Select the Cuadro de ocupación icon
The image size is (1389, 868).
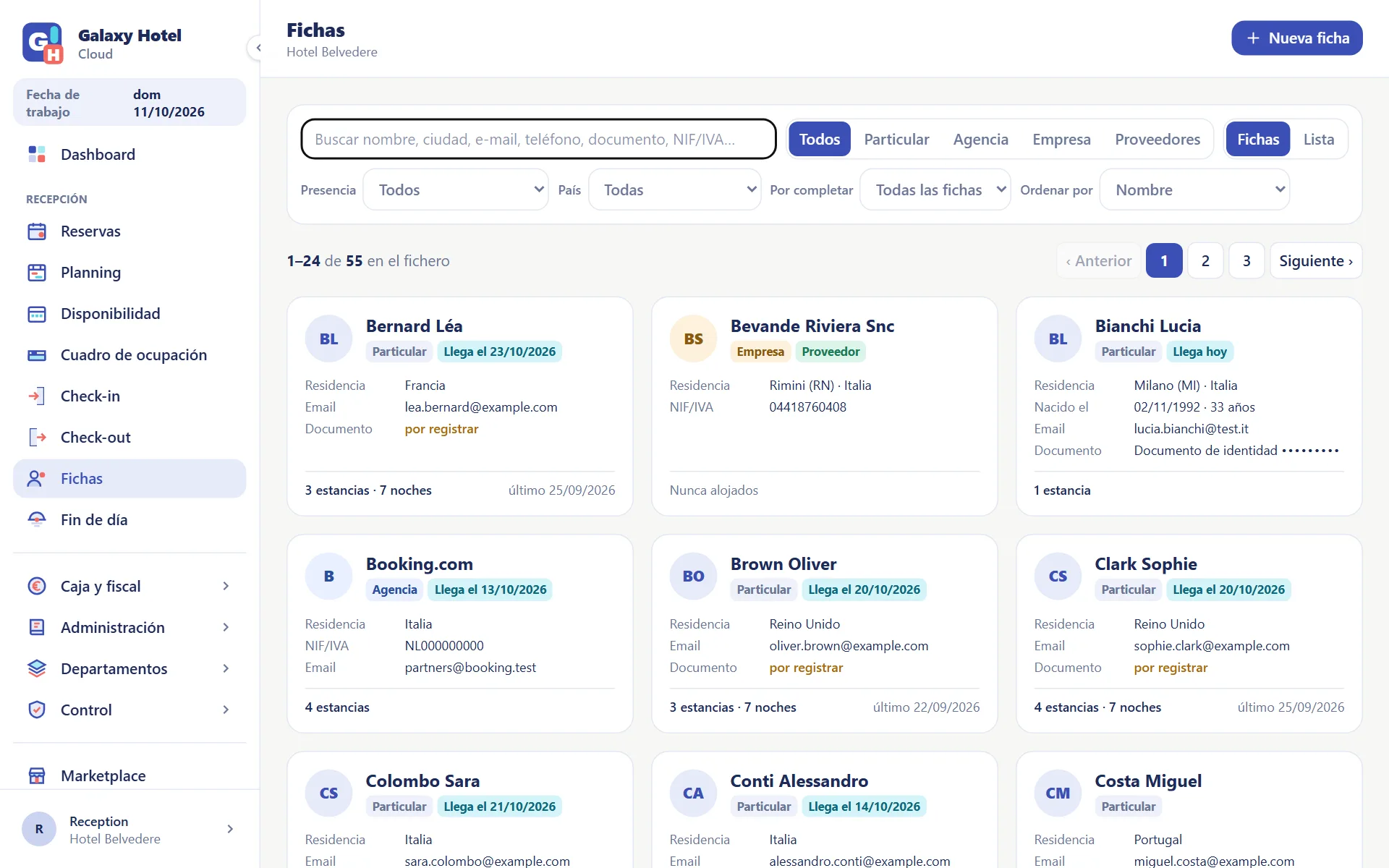[37, 355]
